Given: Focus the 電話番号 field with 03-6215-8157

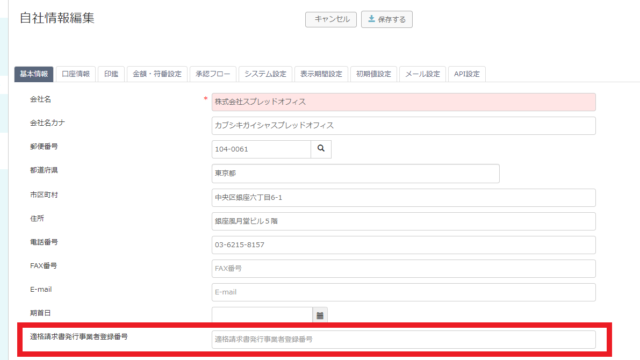Looking at the screenshot, I should (403, 245).
